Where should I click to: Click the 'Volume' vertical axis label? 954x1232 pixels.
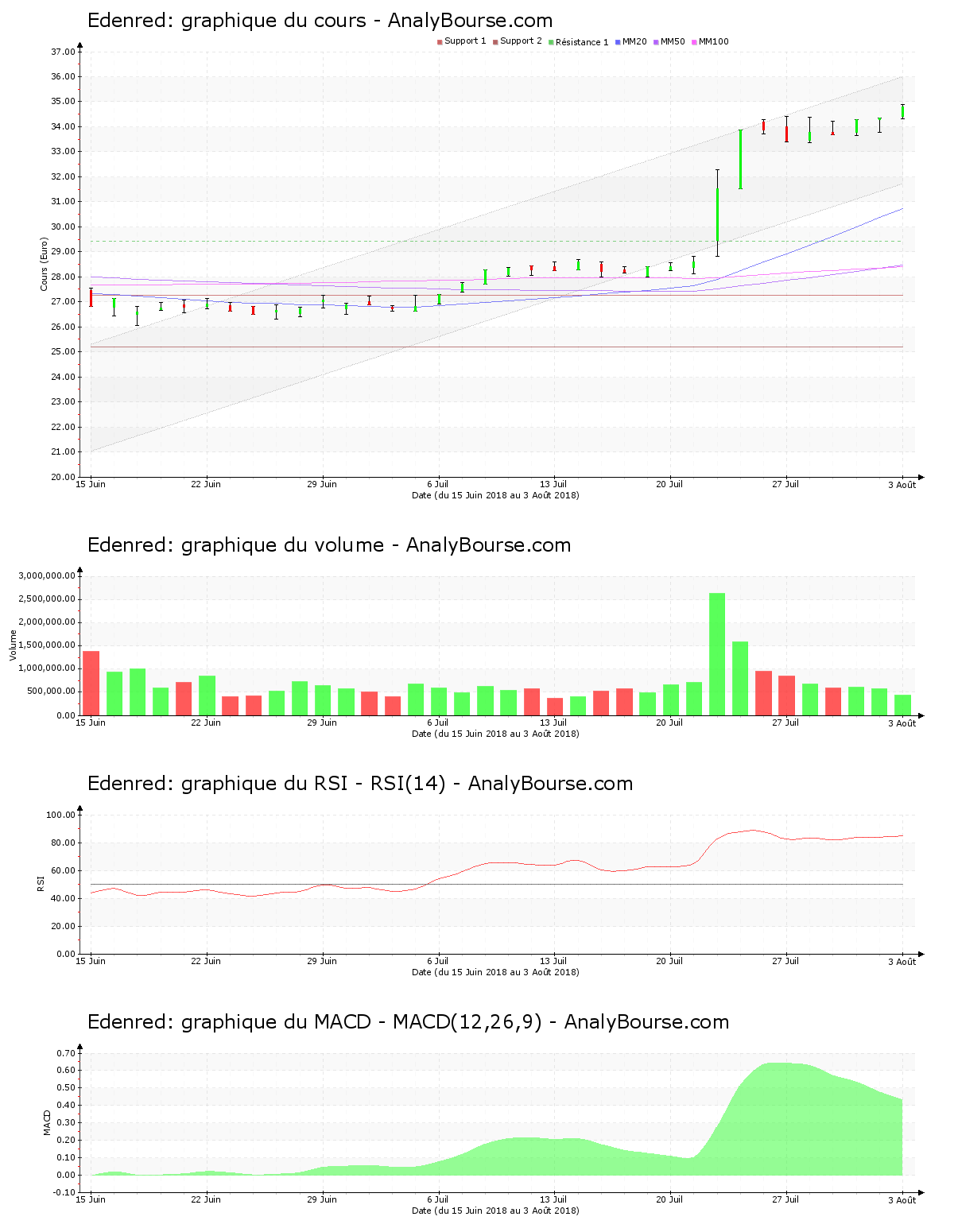[13, 645]
